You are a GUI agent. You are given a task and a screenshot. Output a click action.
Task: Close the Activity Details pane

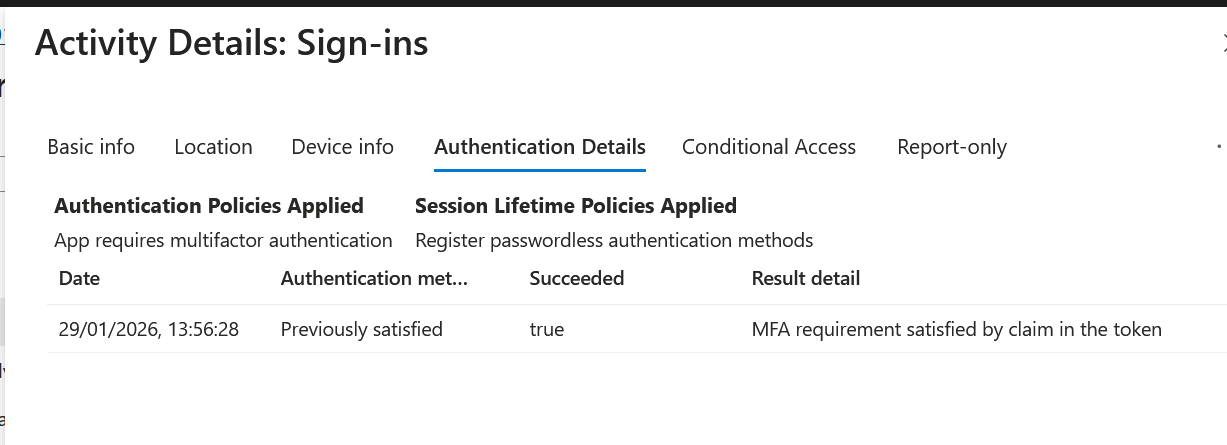1223,42
